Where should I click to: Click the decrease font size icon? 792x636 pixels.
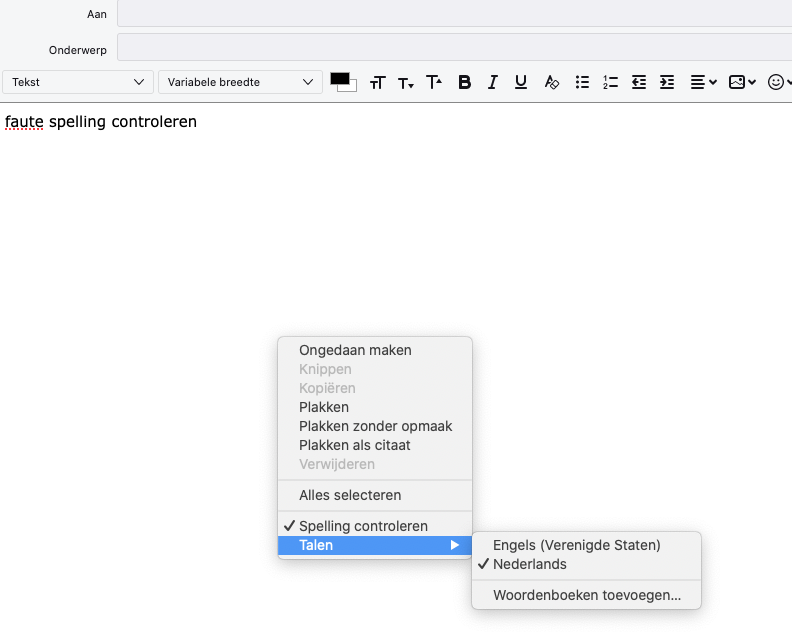pos(405,83)
